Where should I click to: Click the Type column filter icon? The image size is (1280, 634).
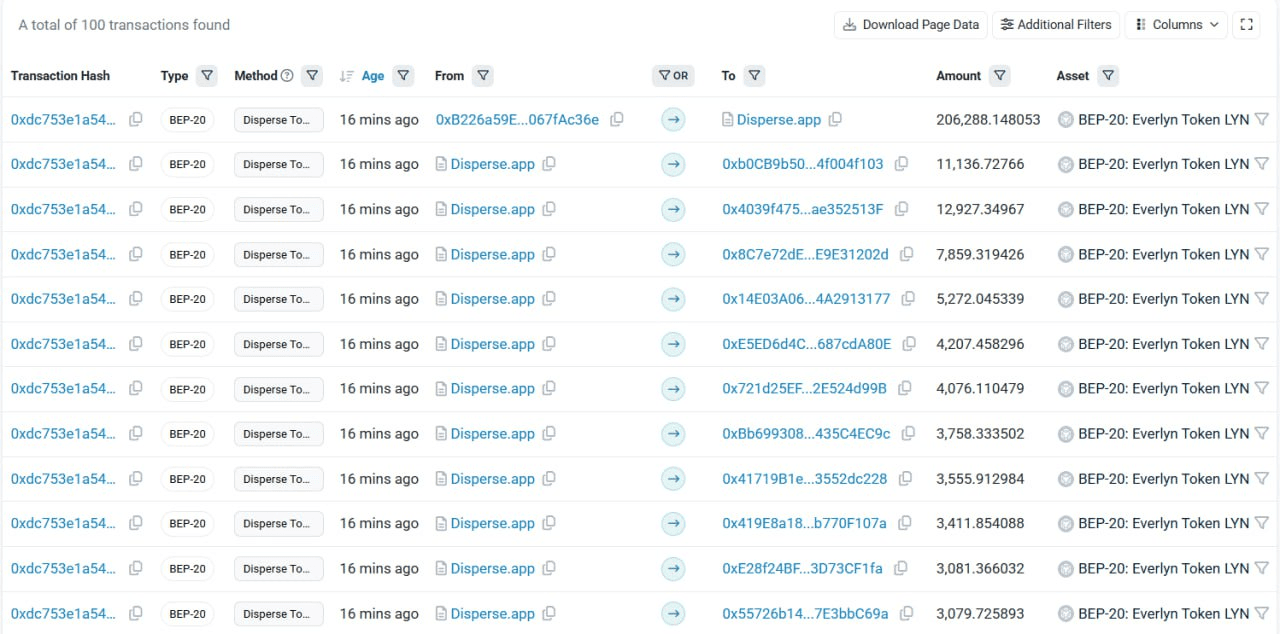tap(206, 75)
